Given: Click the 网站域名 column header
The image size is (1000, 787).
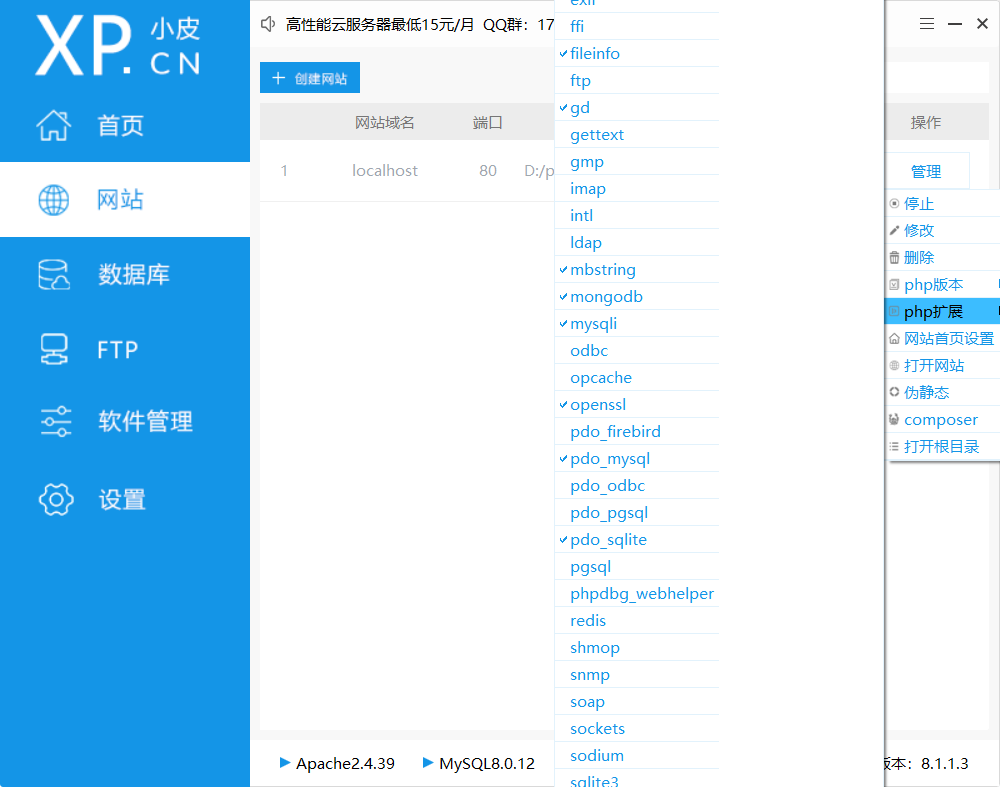Looking at the screenshot, I should (x=385, y=122).
